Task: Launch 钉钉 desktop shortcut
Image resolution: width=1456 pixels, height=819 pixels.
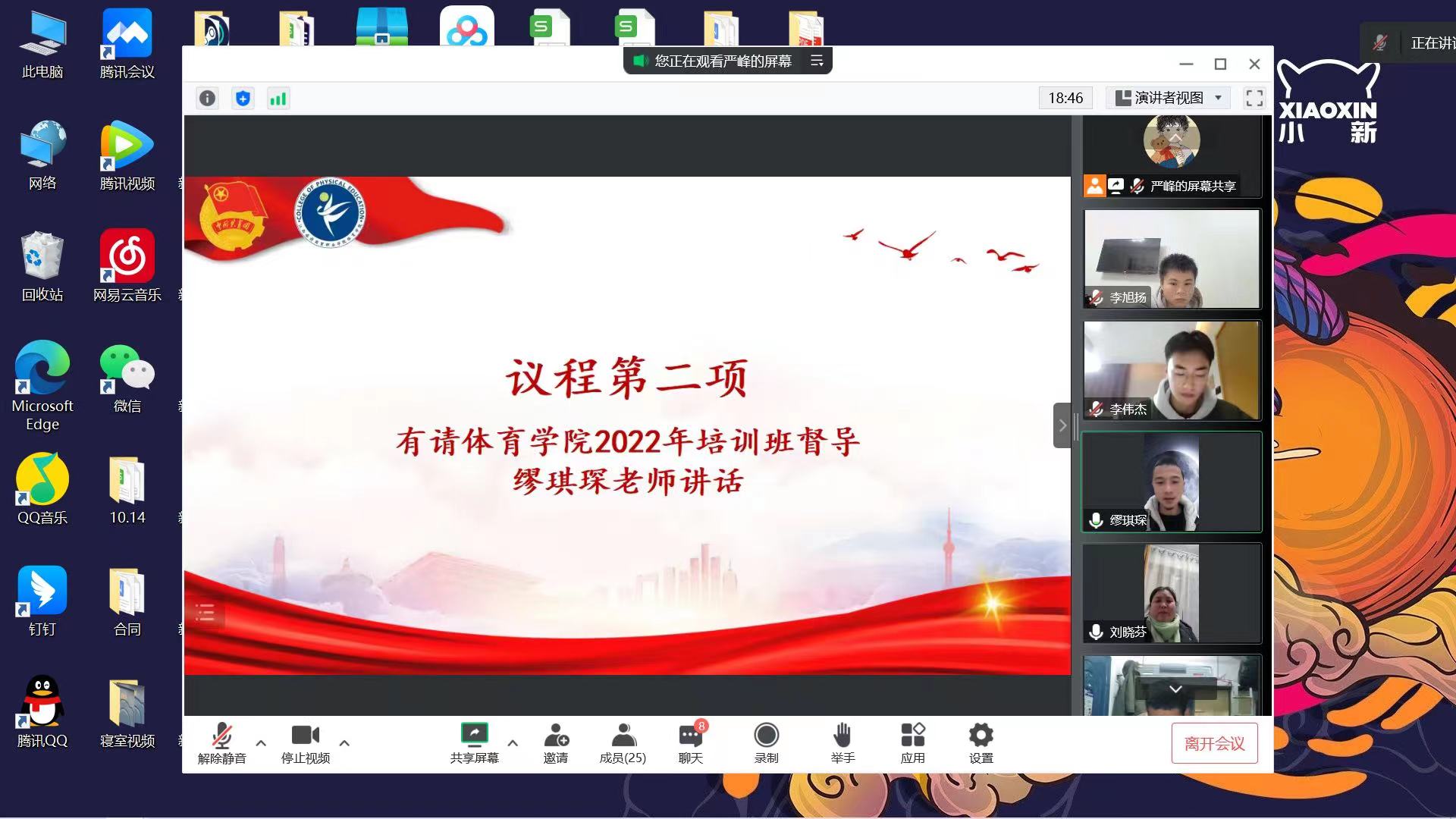Action: (42, 601)
